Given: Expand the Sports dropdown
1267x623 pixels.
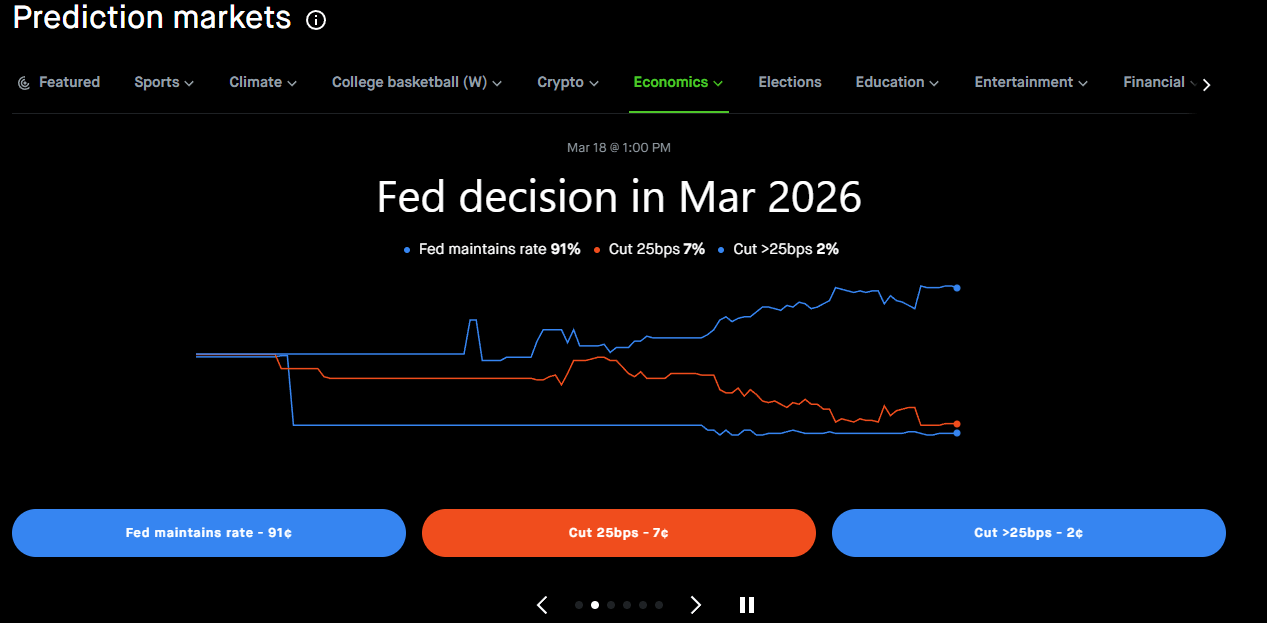Looking at the screenshot, I should [164, 82].
